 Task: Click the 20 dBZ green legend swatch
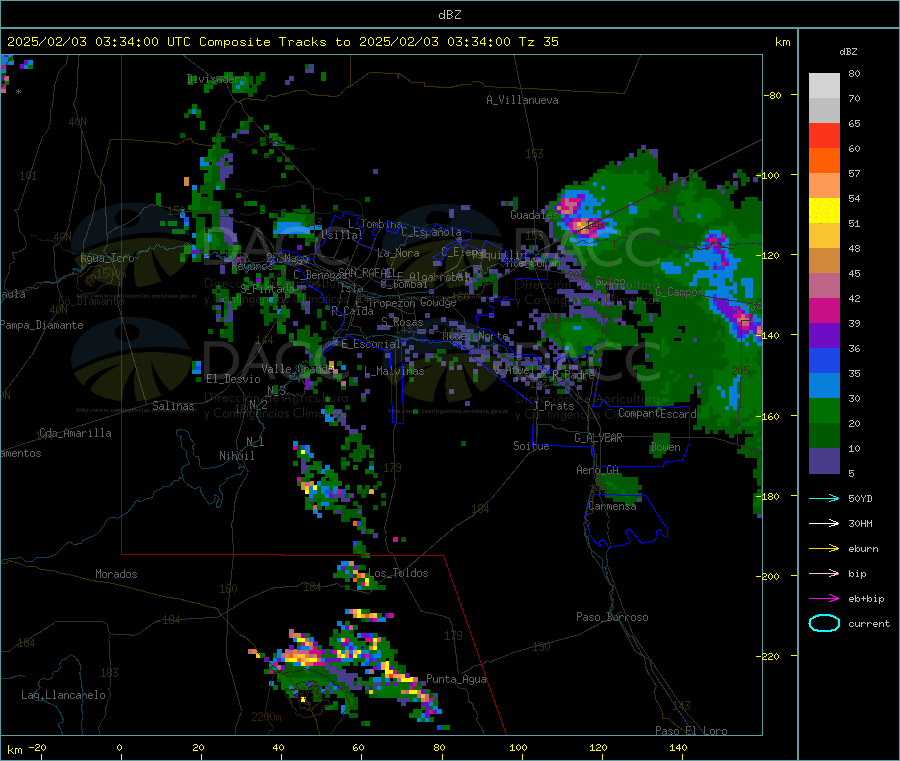coord(824,410)
